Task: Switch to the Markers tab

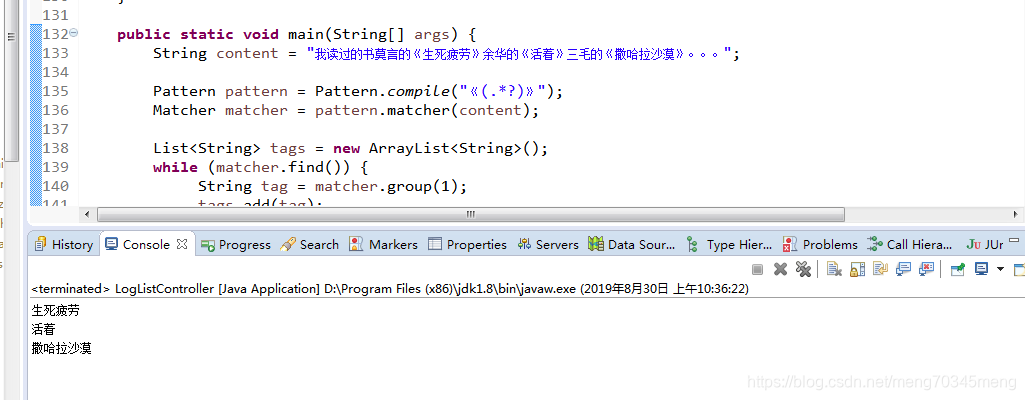Action: click(383, 244)
